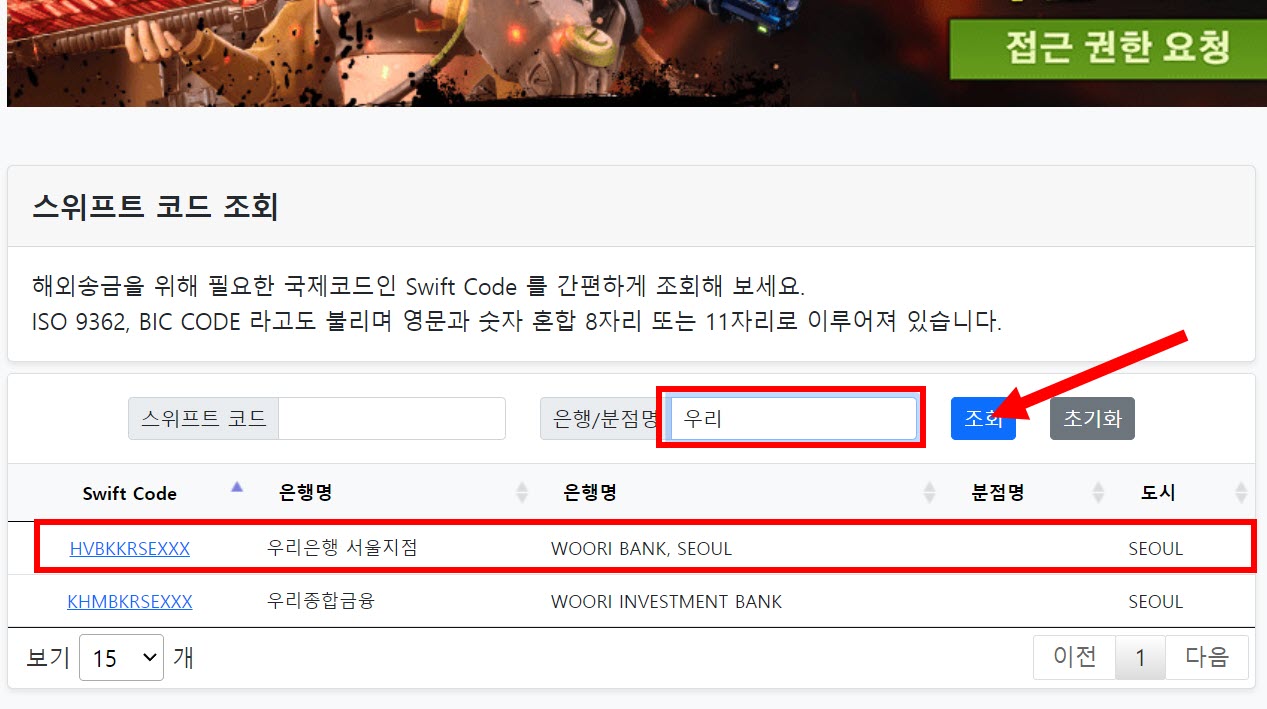
Task: Click the WOORI INVESTMENT BANK cell
Action: pos(666,602)
